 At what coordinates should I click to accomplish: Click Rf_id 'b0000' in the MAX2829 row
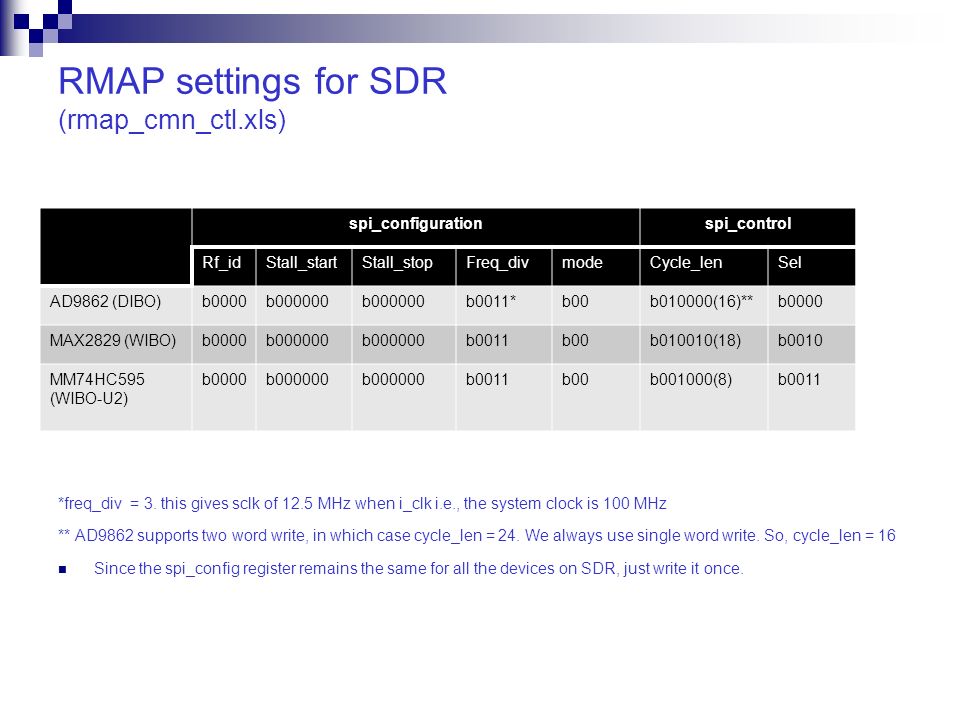click(x=224, y=340)
